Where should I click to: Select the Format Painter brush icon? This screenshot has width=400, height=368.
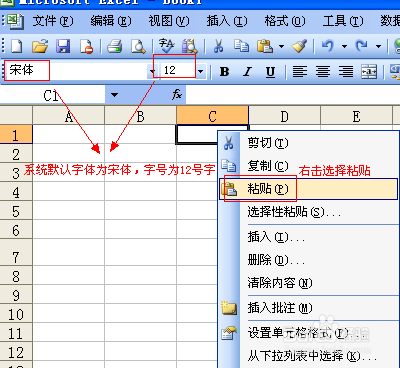pyautogui.click(x=299, y=46)
